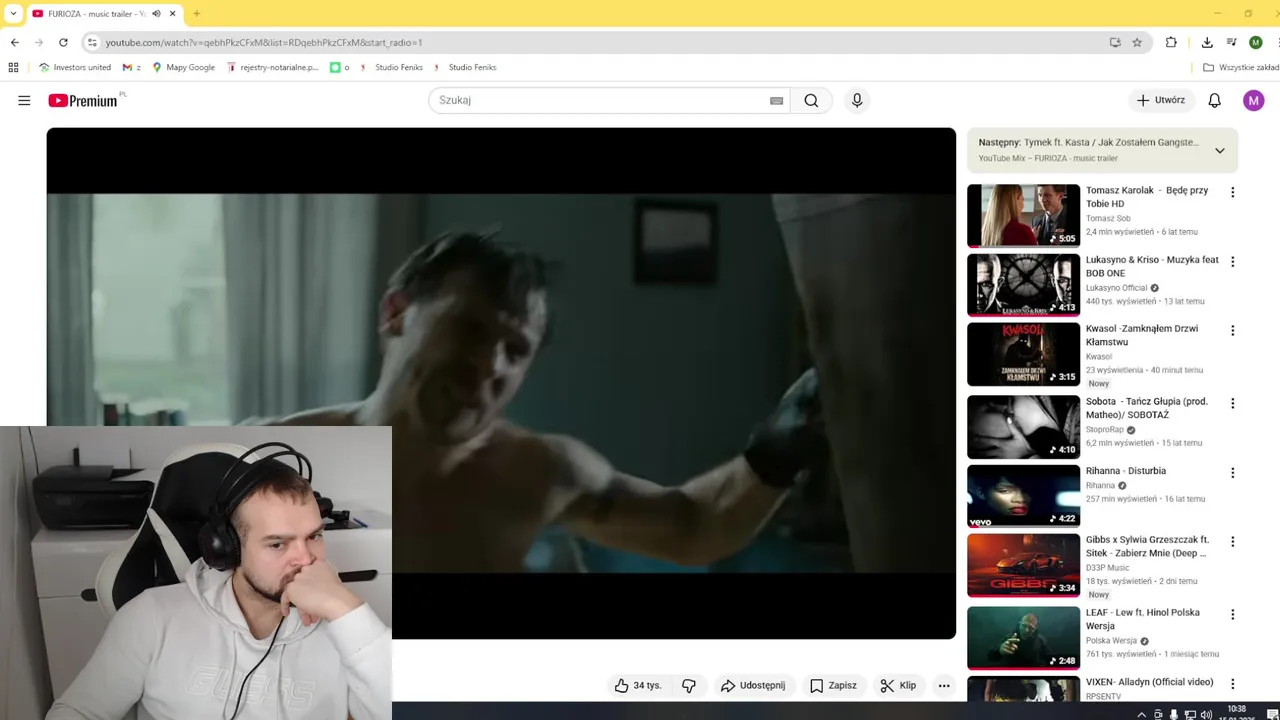Open the YouTube hamburger guide menu
This screenshot has height=720, width=1280.
(24, 100)
